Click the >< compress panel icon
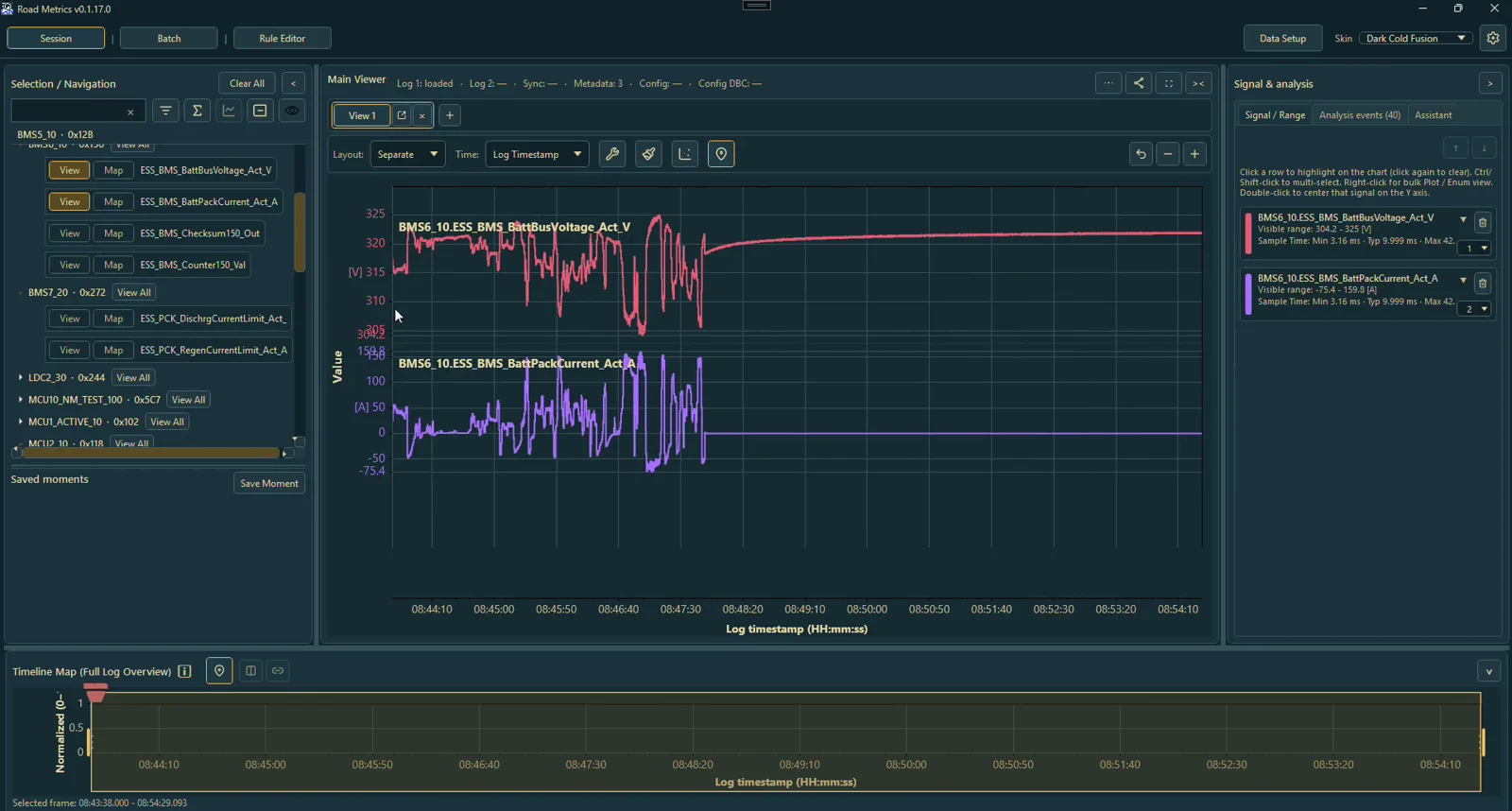The height and width of the screenshot is (811, 1512). 1198,83
